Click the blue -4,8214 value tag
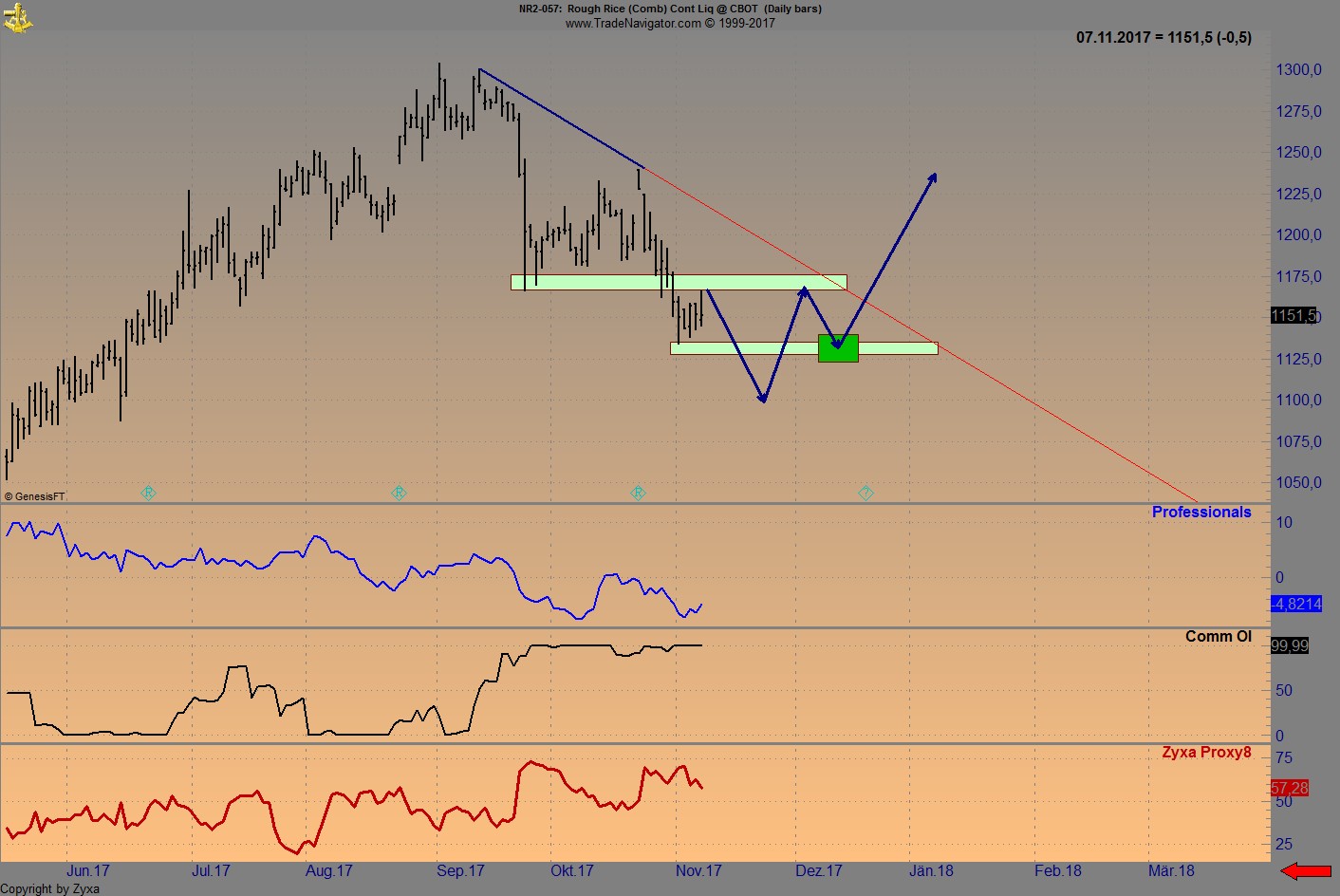This screenshot has height=896, width=1340. (x=1296, y=604)
